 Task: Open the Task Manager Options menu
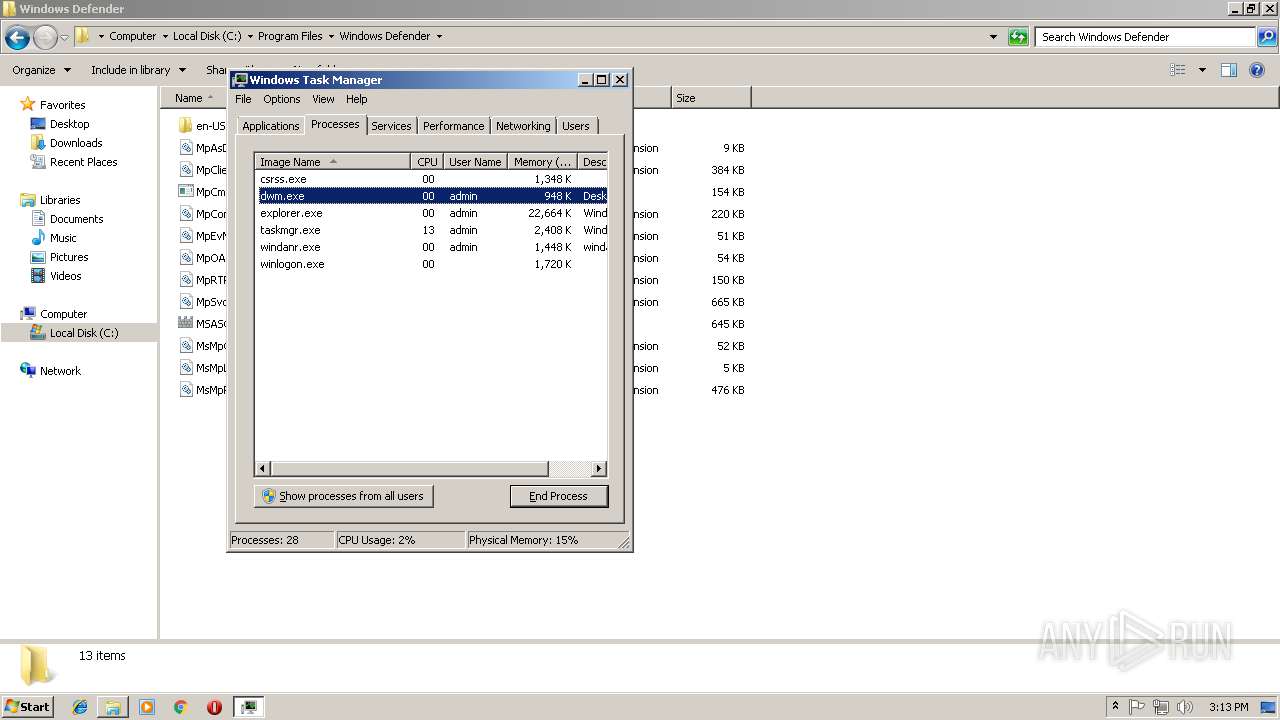coord(282,99)
